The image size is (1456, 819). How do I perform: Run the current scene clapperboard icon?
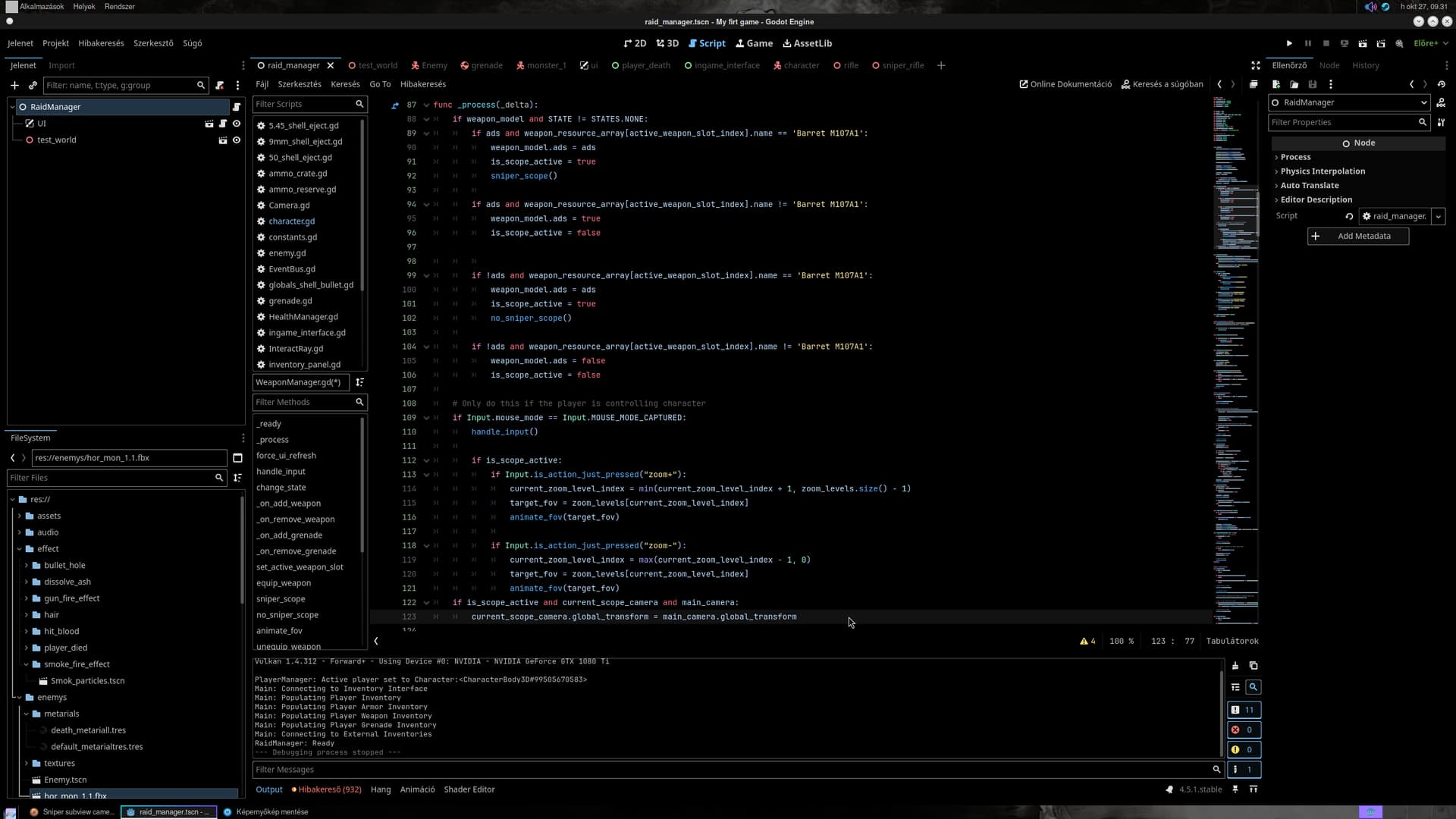[1363, 43]
